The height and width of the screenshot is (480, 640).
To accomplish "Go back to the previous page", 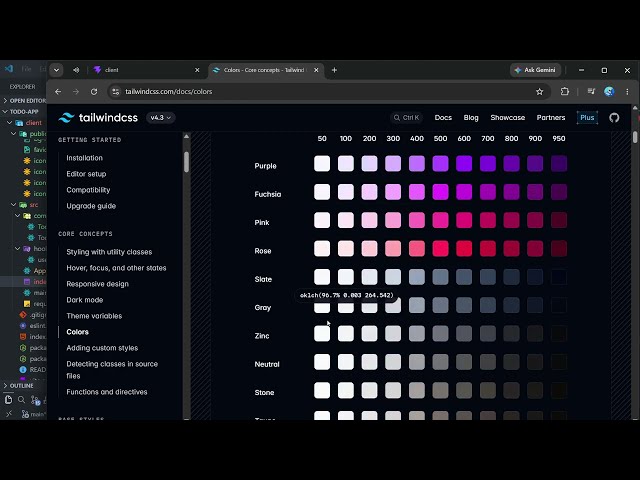I will tap(58, 92).
